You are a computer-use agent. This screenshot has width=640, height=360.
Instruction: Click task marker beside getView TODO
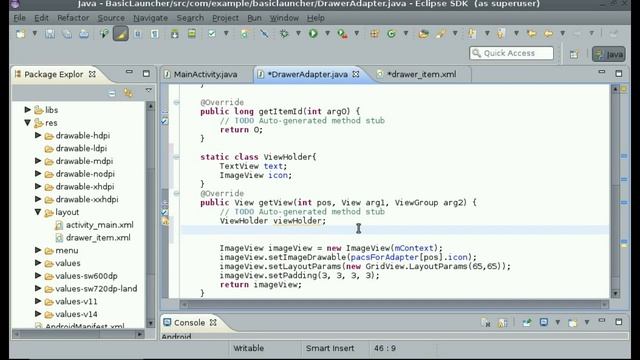pyautogui.click(x=164, y=212)
